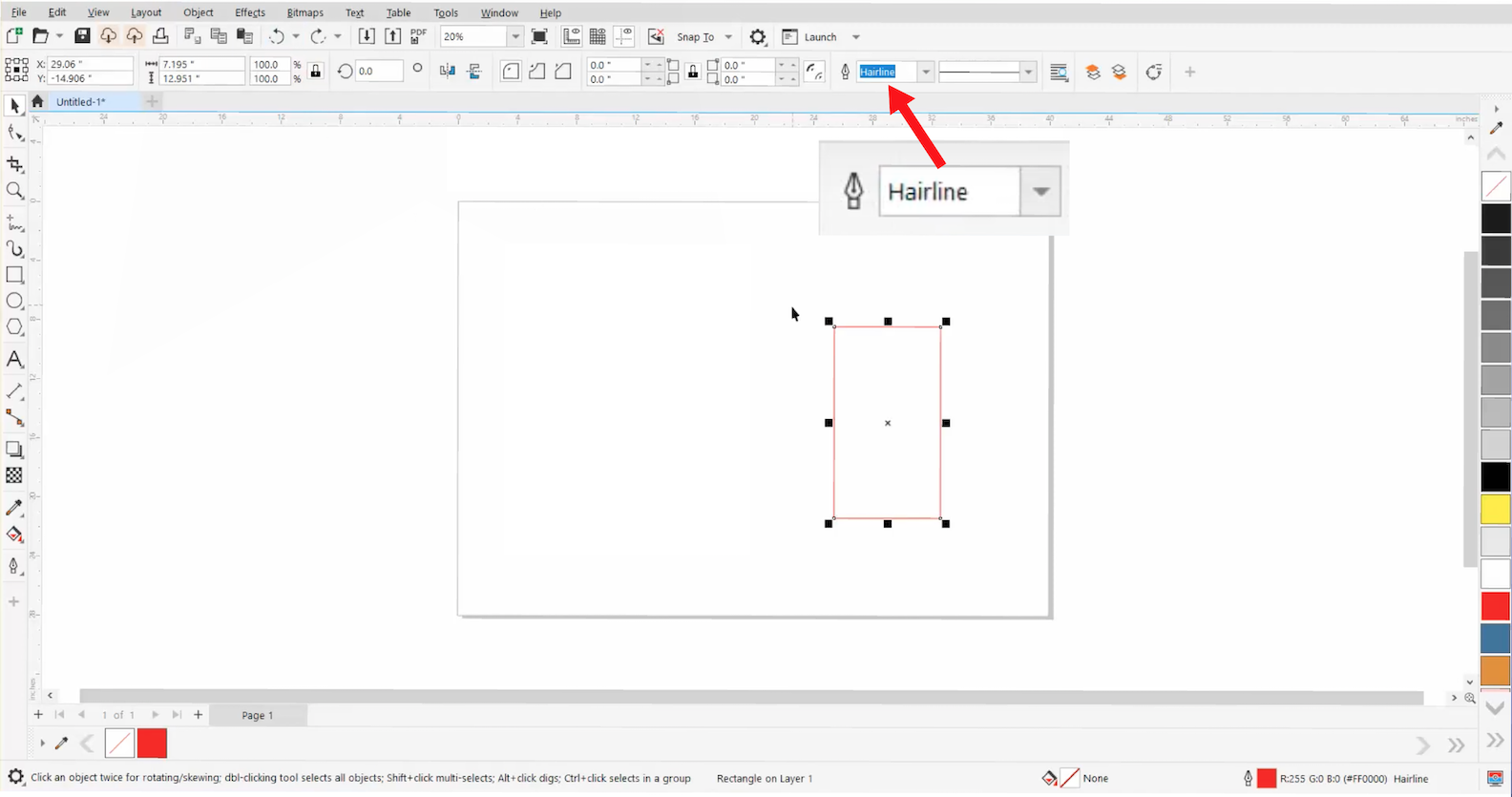Open the Snap To dropdown
The height and width of the screenshot is (797, 1512).
click(728, 37)
